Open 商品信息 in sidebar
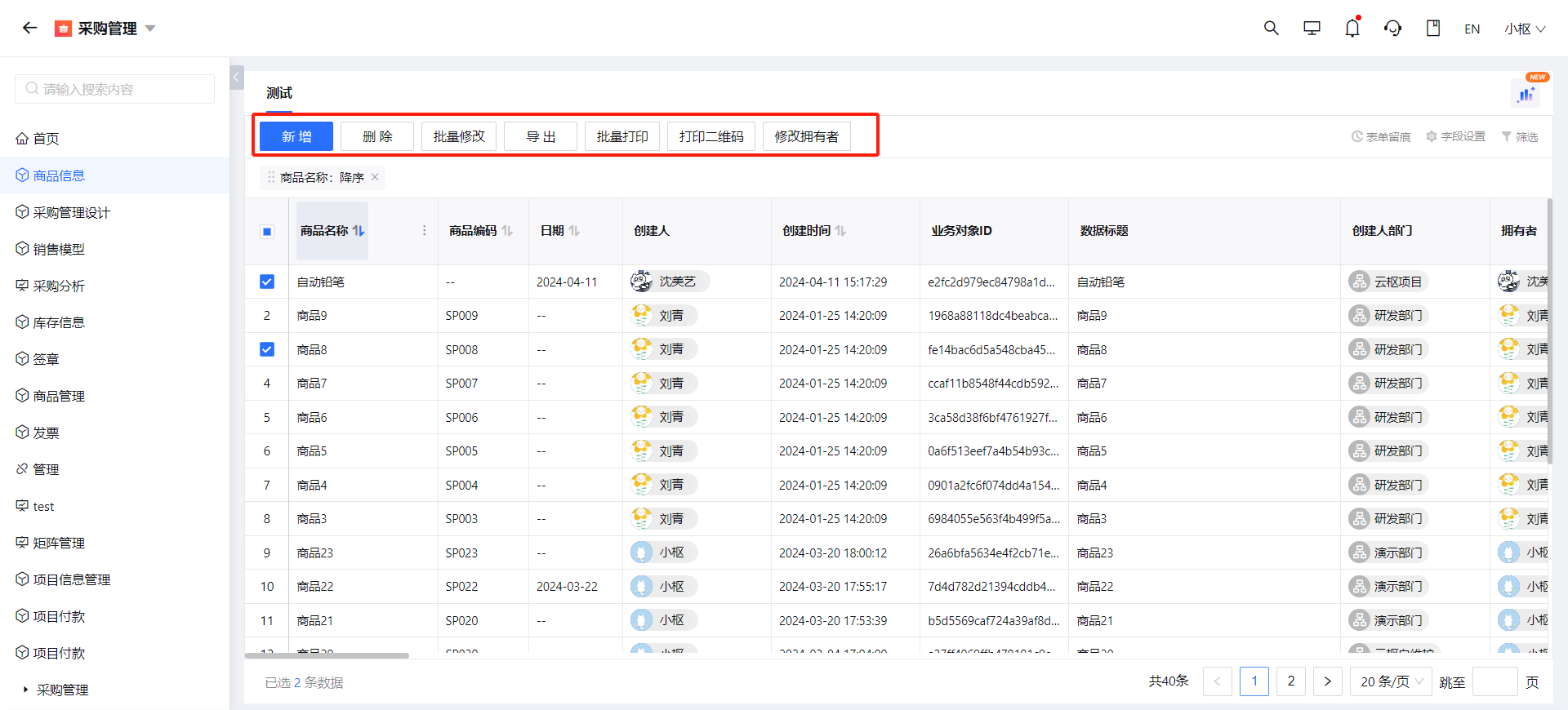This screenshot has width=1568, height=710. click(59, 175)
